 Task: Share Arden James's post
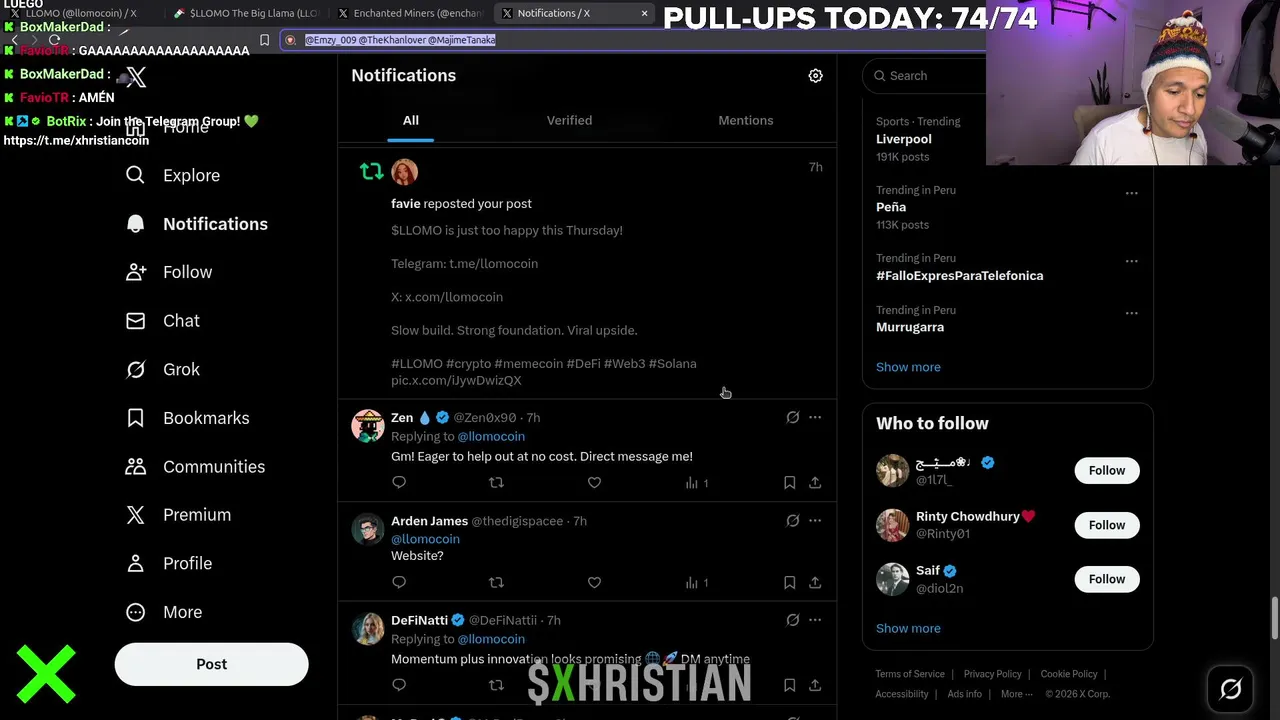coord(815,582)
